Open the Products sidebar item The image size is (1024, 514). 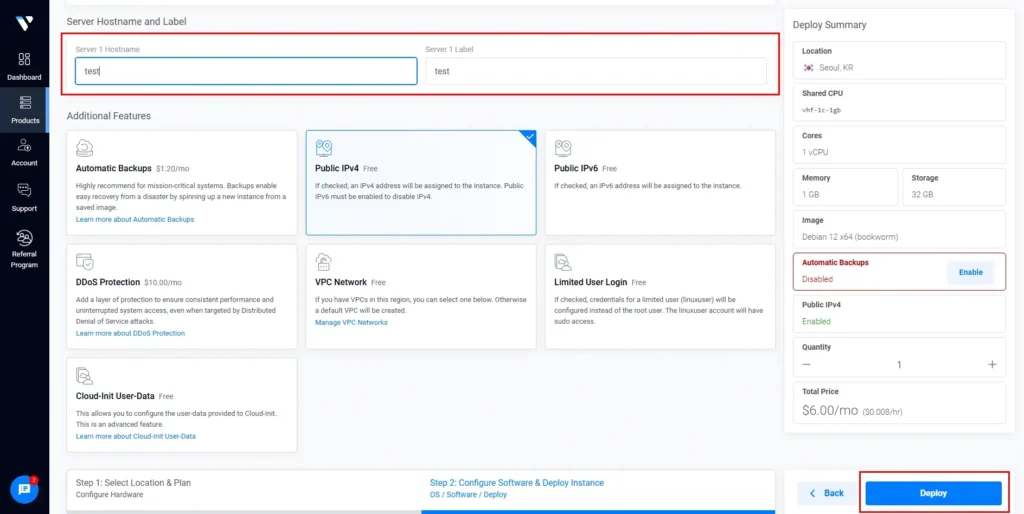click(x=24, y=110)
